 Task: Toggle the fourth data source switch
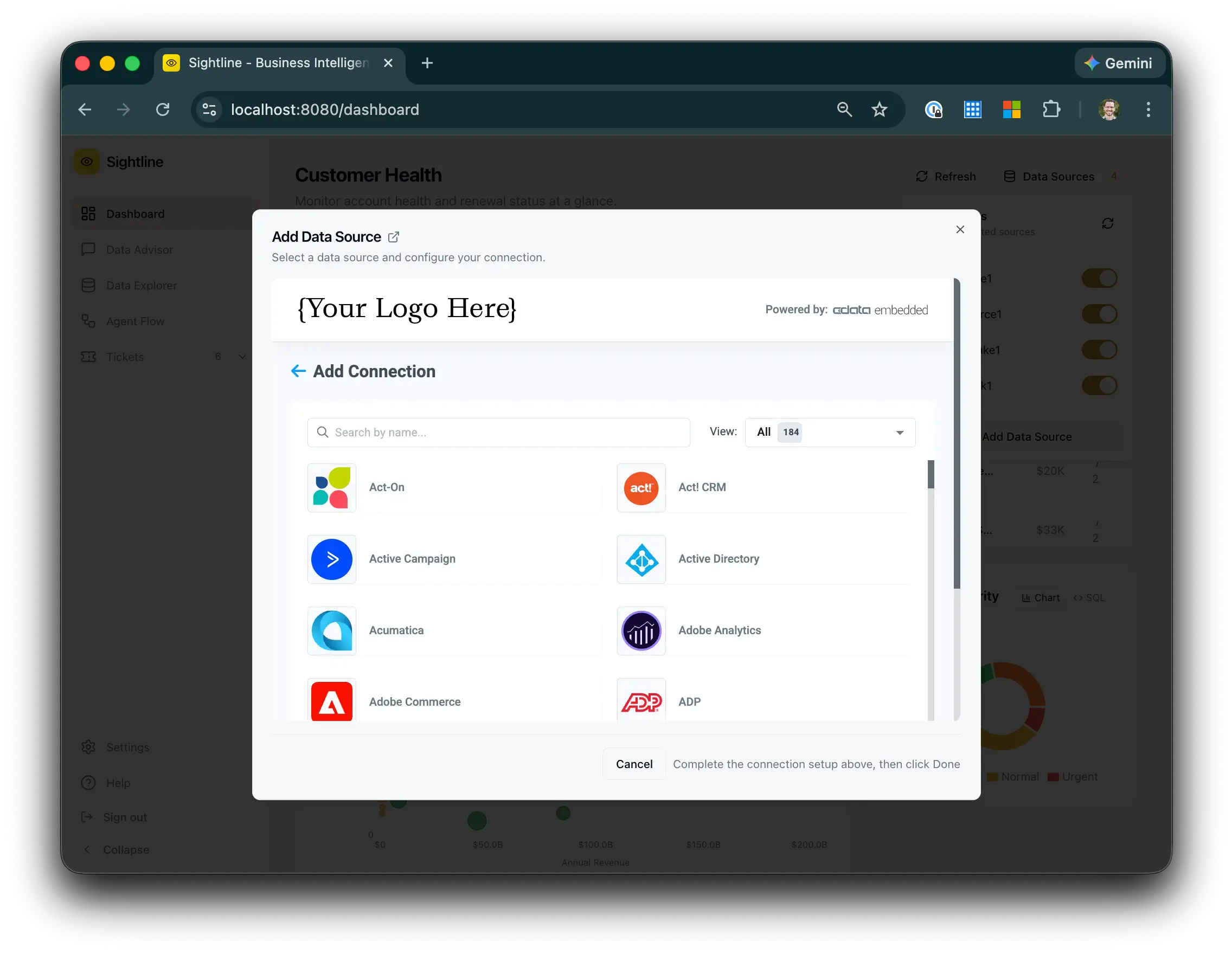coord(1099,385)
